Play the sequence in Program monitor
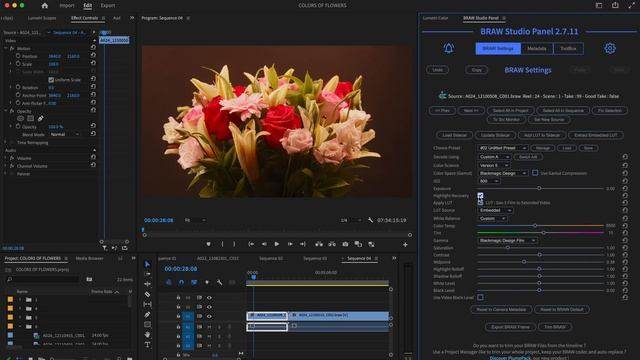The width and height of the screenshot is (640, 360). point(277,244)
